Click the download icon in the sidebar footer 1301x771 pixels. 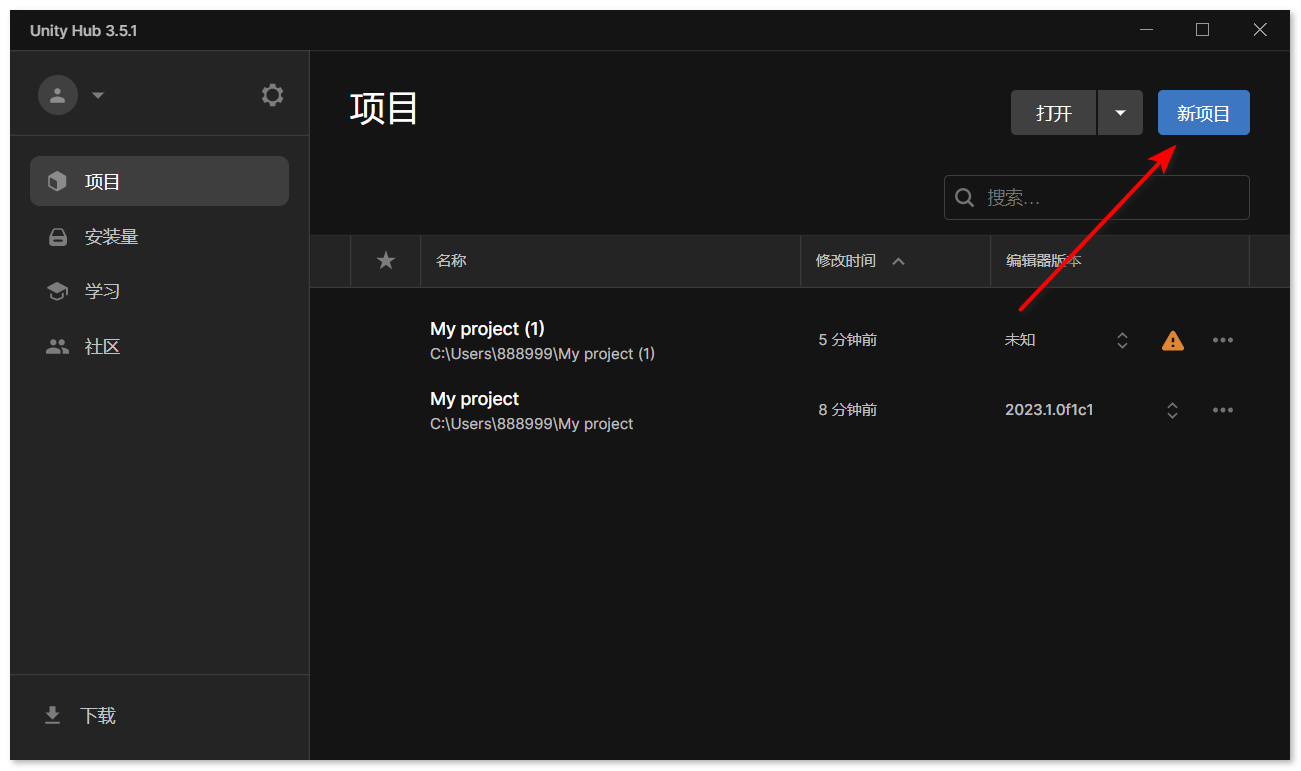[52, 716]
